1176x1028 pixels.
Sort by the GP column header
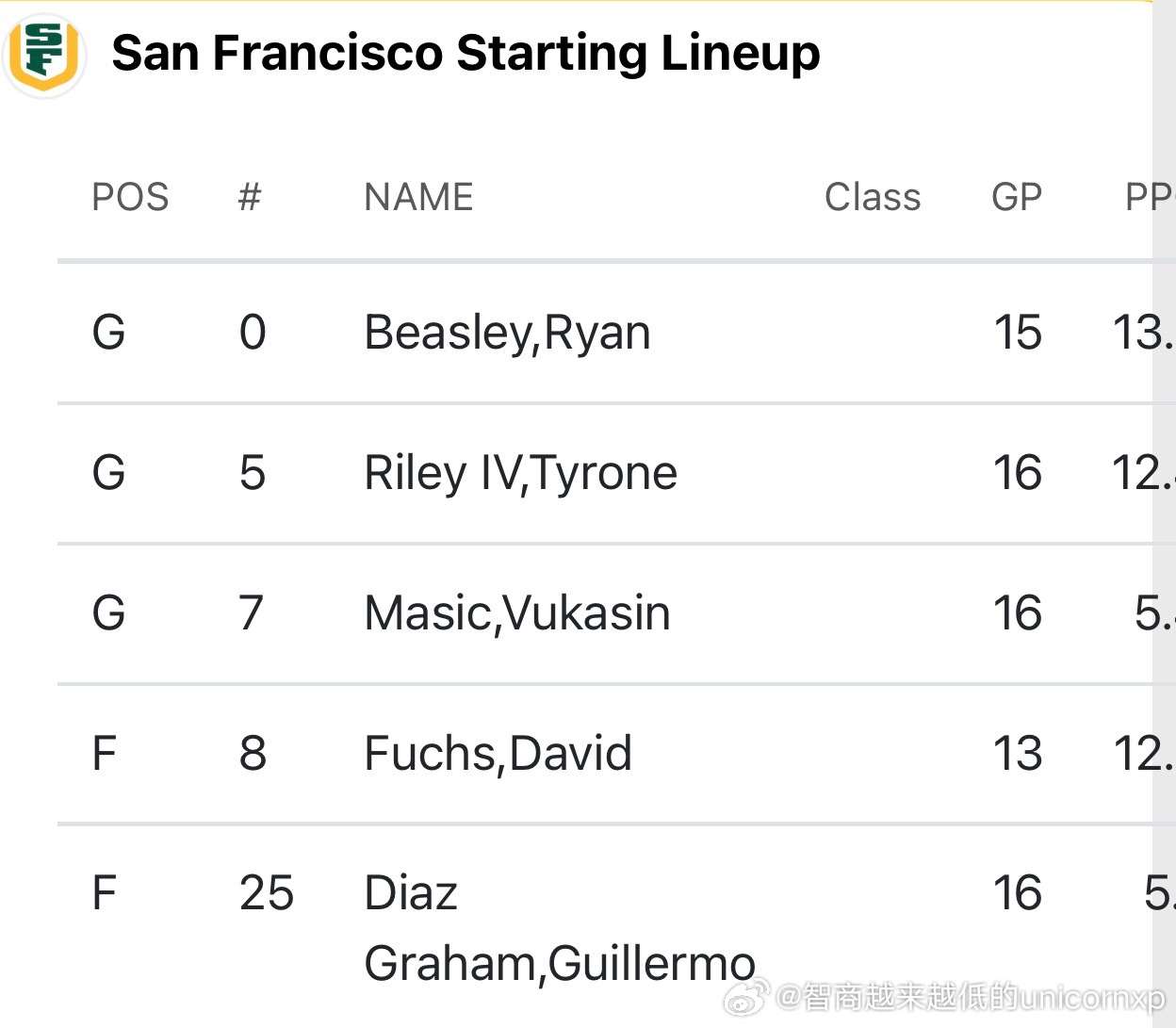[1017, 197]
